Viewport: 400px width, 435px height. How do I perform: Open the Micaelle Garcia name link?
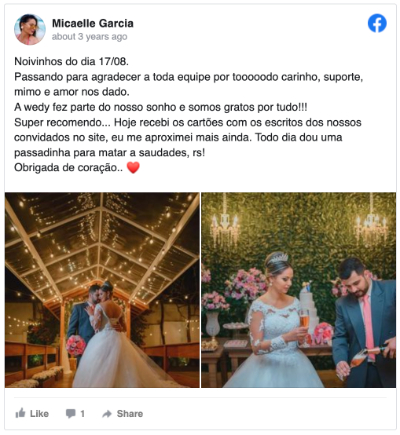tap(93, 23)
